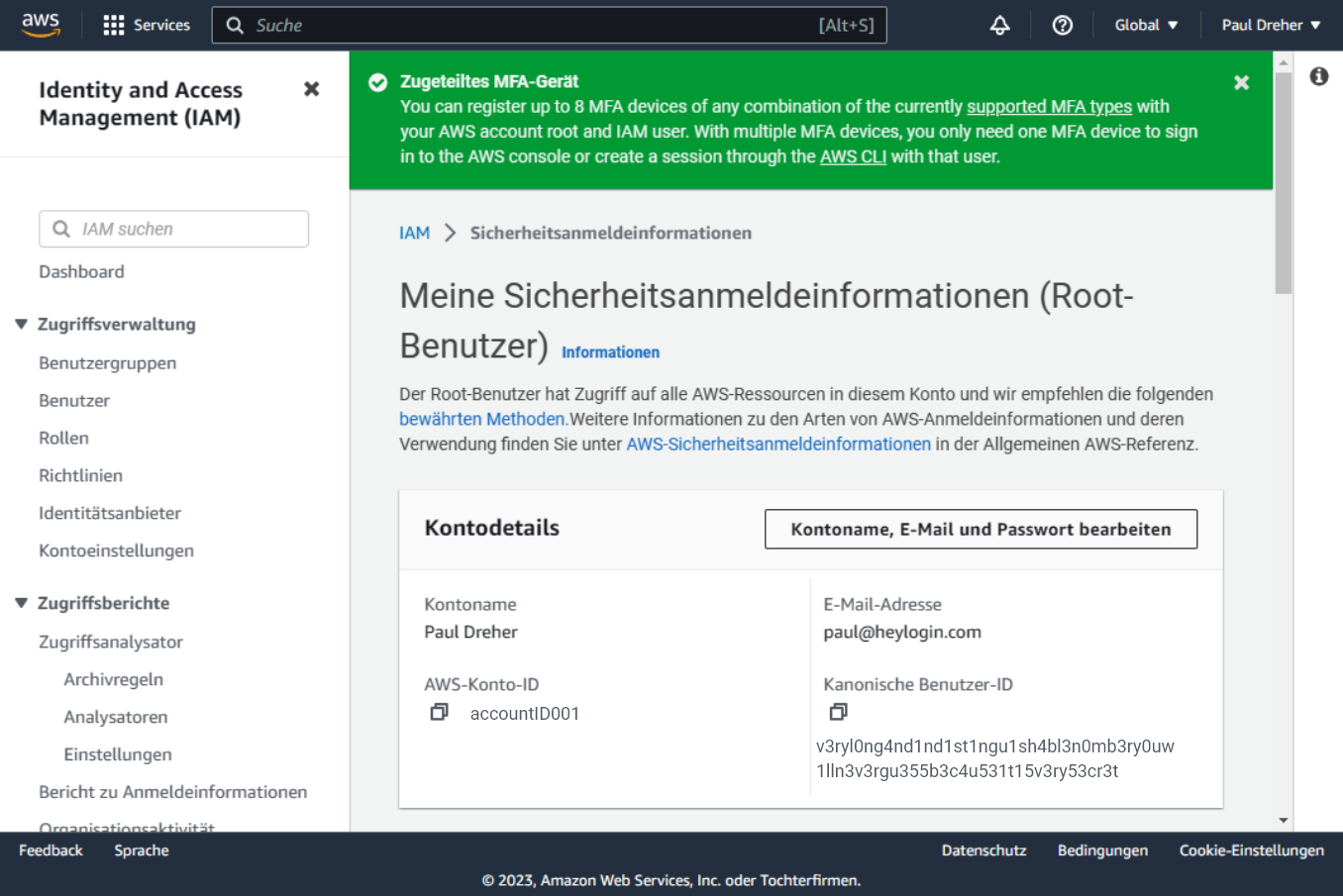Click the Kontodetails heading
The width and height of the screenshot is (1343, 896).
[x=492, y=528]
